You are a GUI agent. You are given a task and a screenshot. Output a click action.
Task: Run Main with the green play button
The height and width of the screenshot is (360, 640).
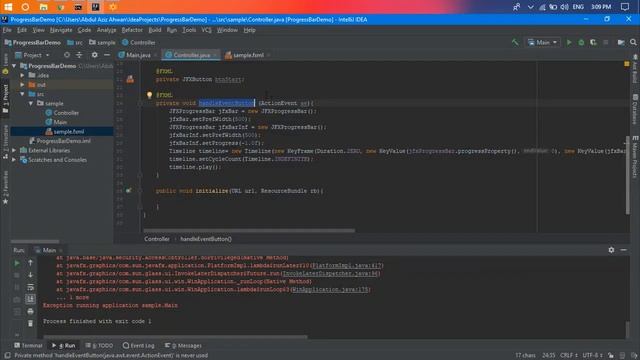click(x=569, y=42)
